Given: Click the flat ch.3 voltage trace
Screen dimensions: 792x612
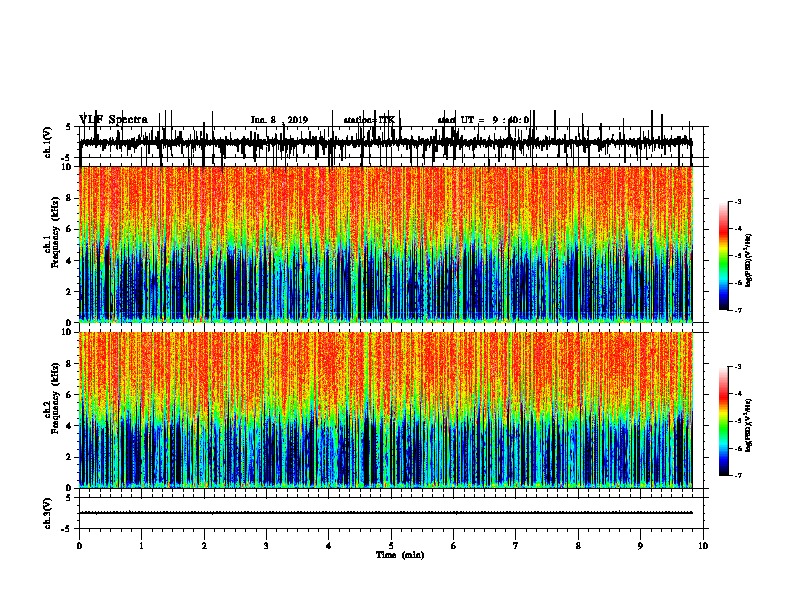Looking at the screenshot, I should click(385, 513).
